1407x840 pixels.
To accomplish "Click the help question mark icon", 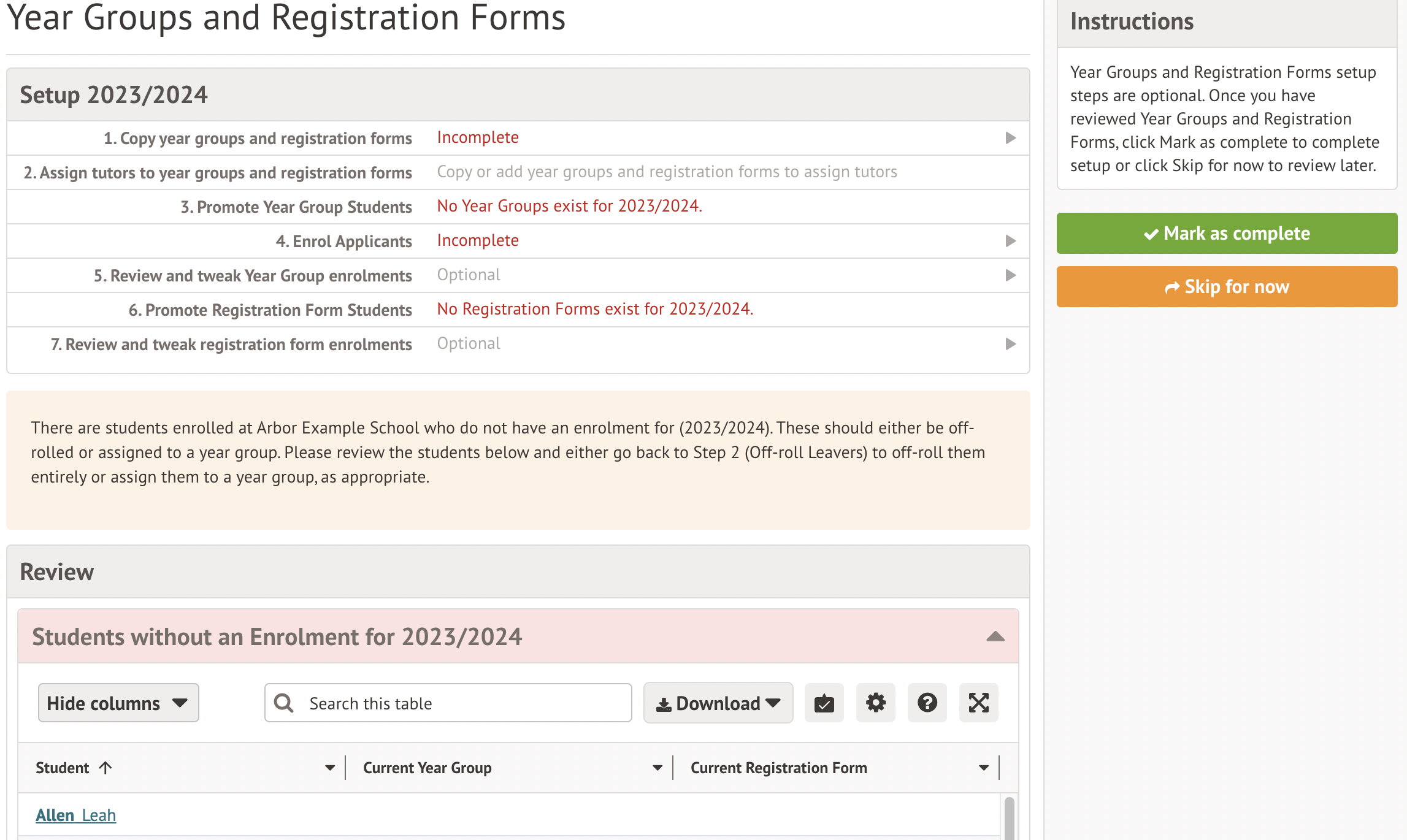I will pos(927,703).
